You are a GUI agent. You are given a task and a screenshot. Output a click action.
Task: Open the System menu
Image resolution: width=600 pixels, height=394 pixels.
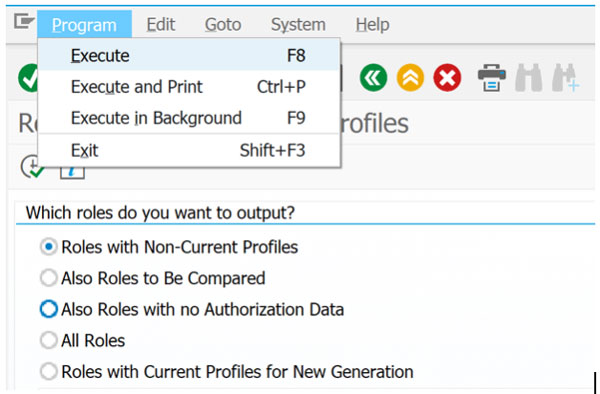click(x=298, y=25)
